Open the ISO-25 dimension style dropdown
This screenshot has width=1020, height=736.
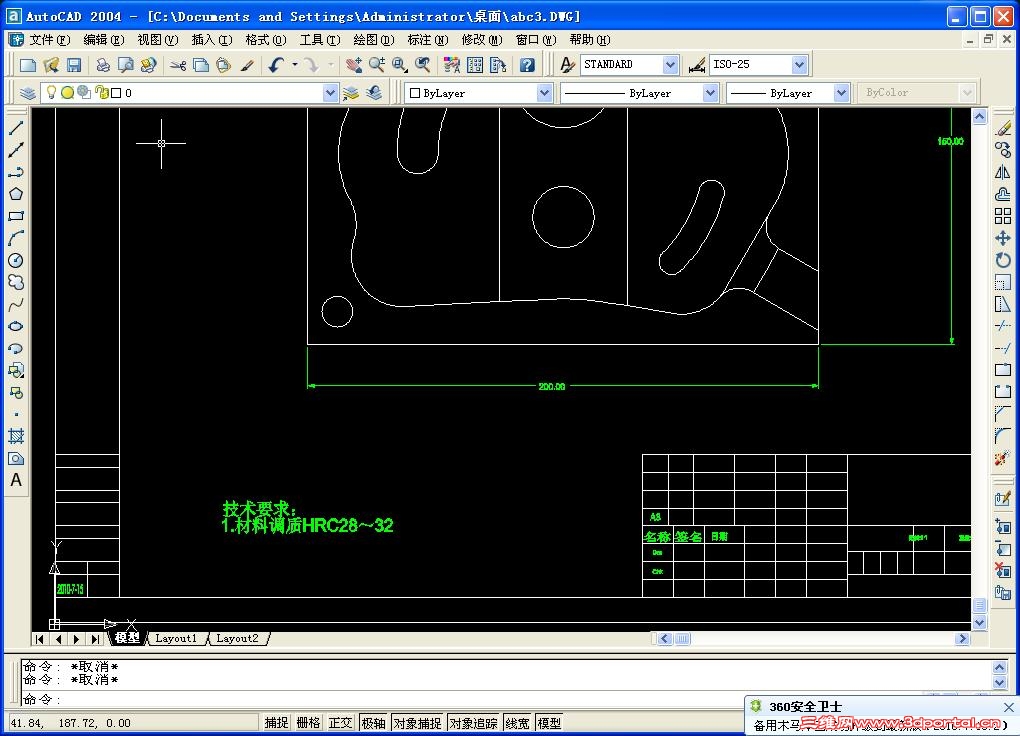[x=799, y=64]
